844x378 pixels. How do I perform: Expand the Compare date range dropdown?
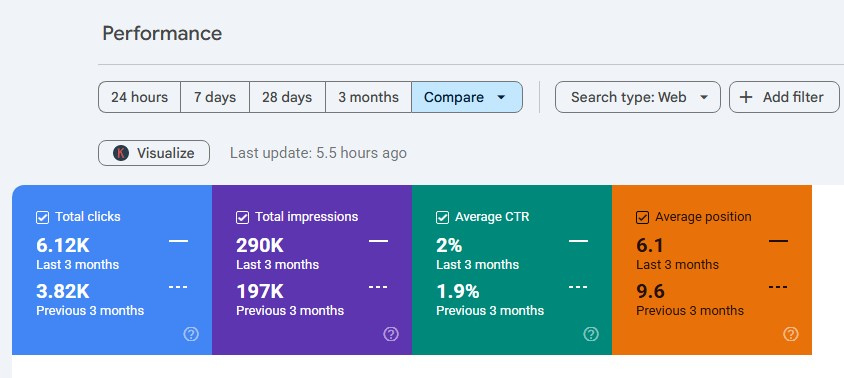click(x=467, y=97)
